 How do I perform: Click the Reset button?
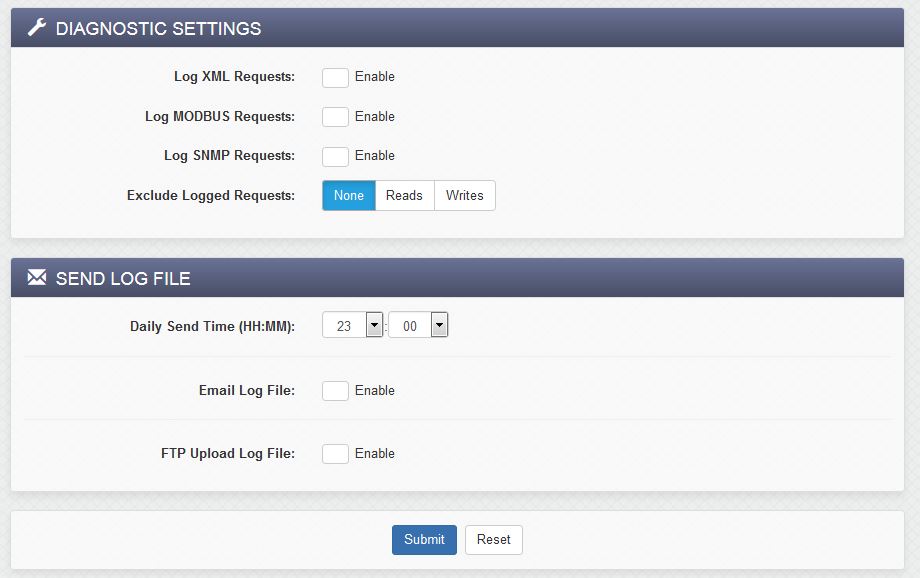[x=493, y=539]
